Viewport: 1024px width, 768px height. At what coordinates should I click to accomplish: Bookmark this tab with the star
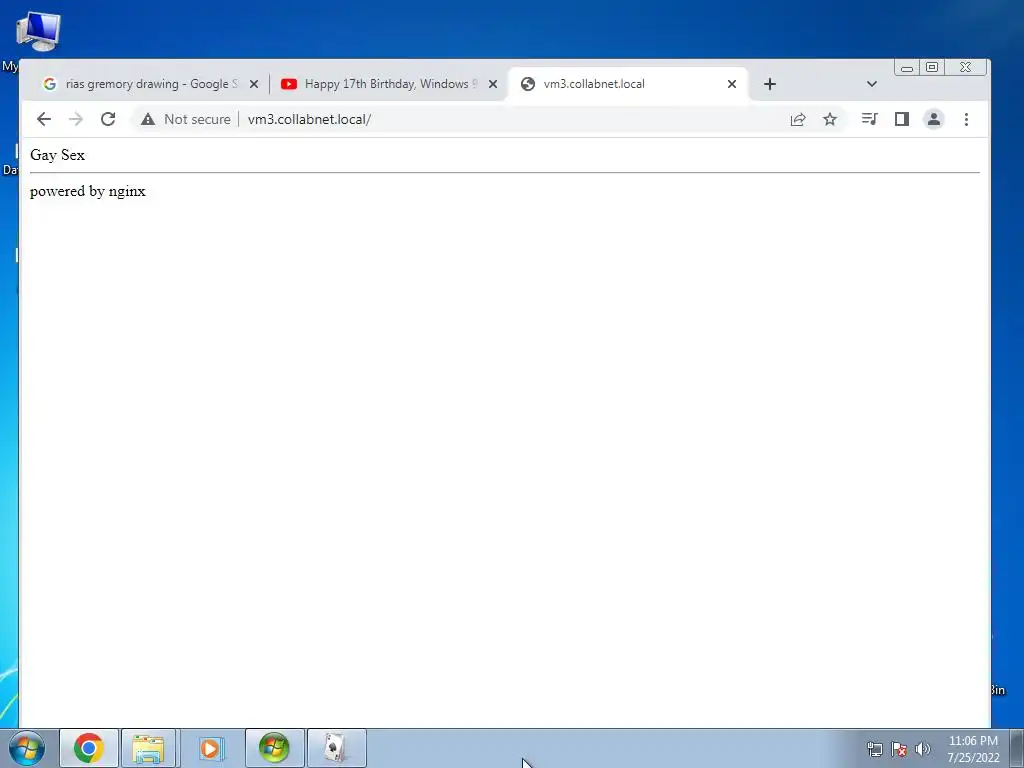click(829, 119)
